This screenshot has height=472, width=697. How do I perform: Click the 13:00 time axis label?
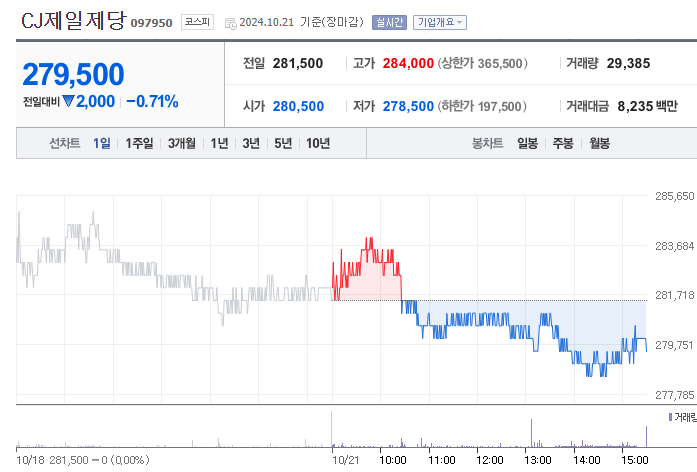pyautogui.click(x=538, y=460)
